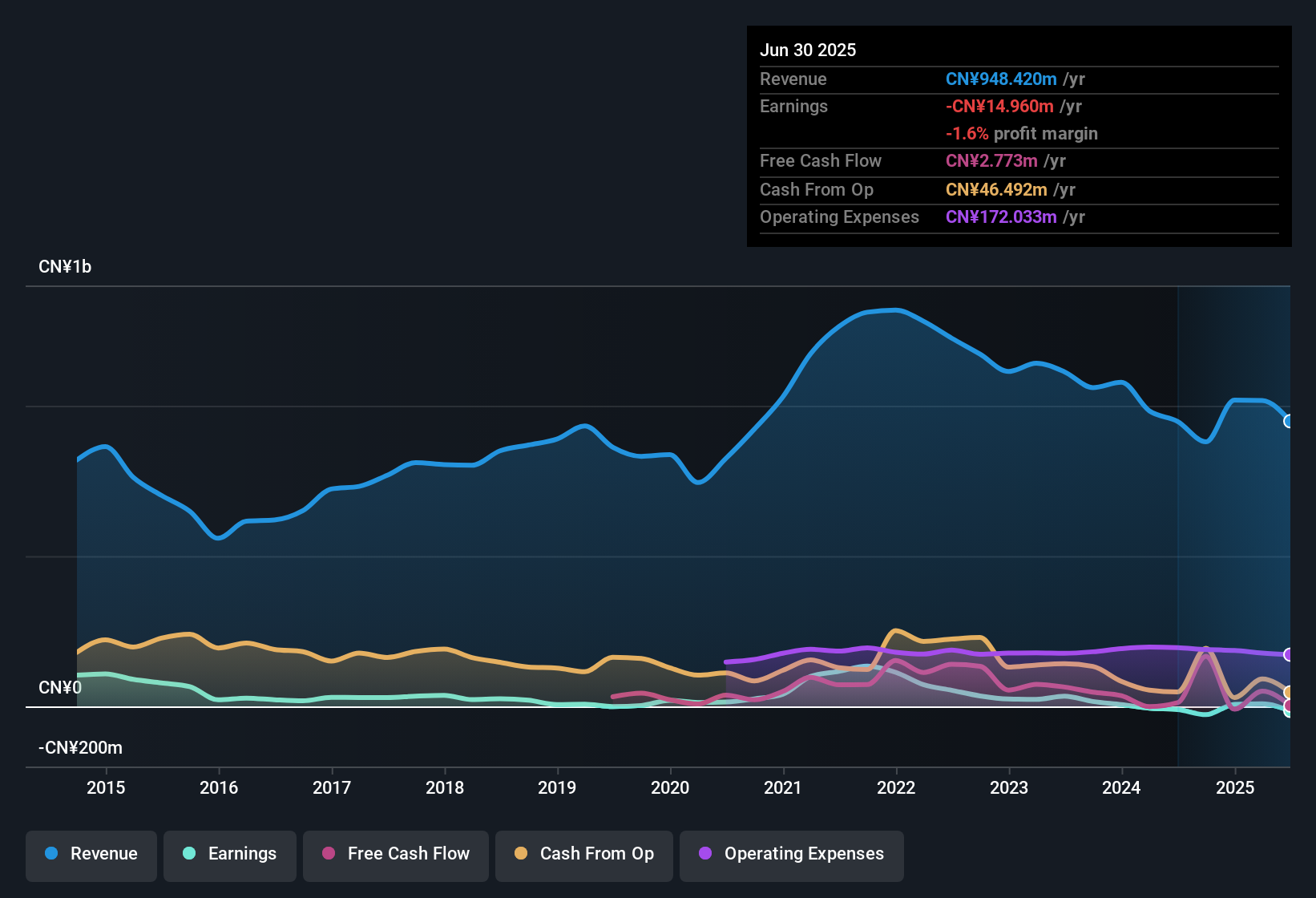Select the Cash From Op endpoint marker

tap(1288, 692)
